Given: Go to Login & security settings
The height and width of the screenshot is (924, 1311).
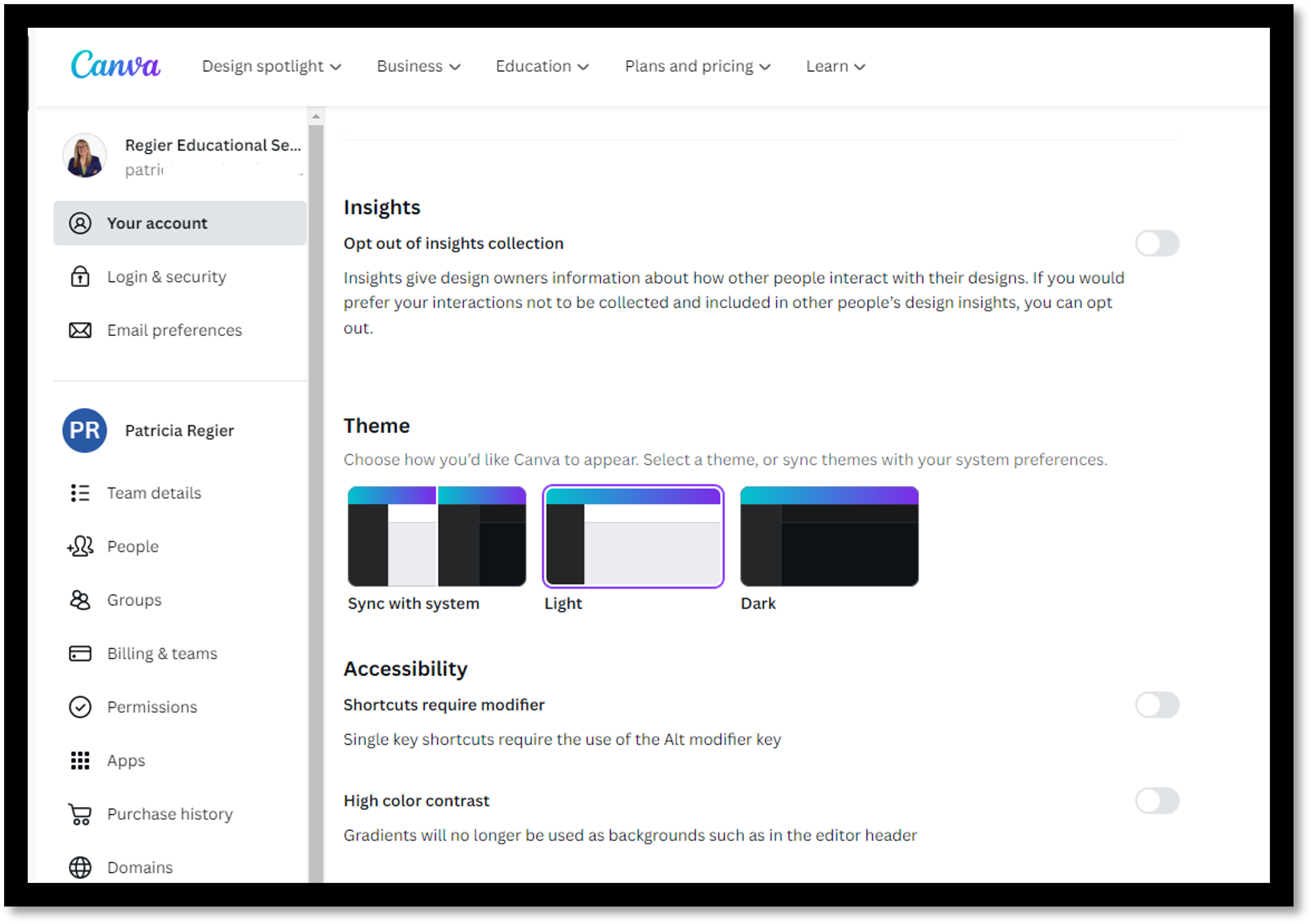Looking at the screenshot, I should coord(180,277).
